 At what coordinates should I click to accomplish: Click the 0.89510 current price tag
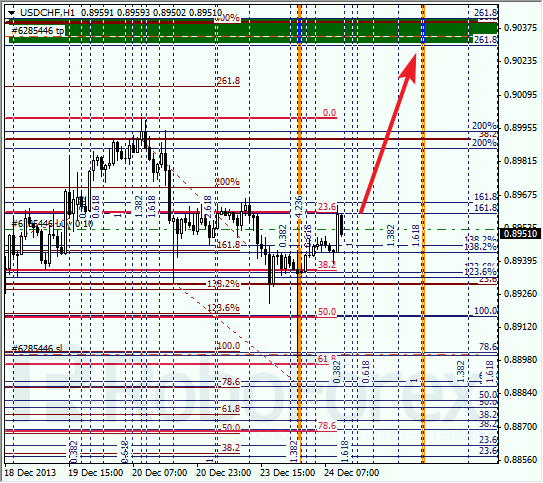[519, 234]
